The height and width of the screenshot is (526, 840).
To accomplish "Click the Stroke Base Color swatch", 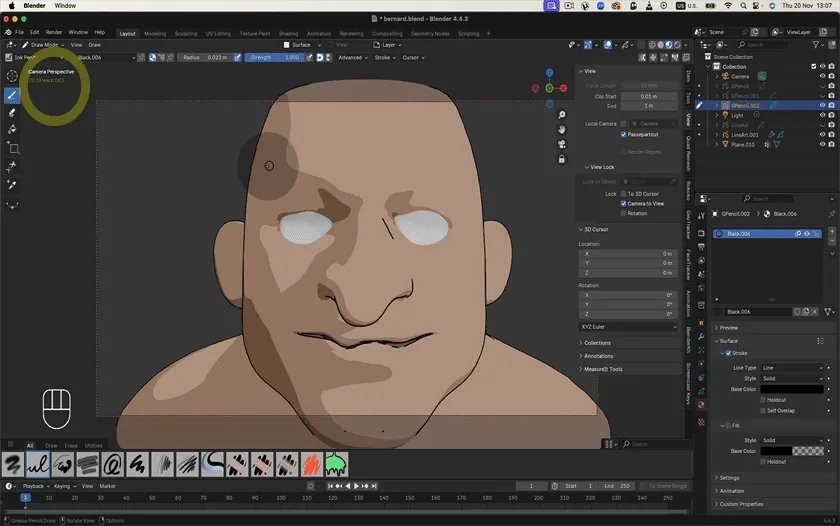I will tap(792, 389).
